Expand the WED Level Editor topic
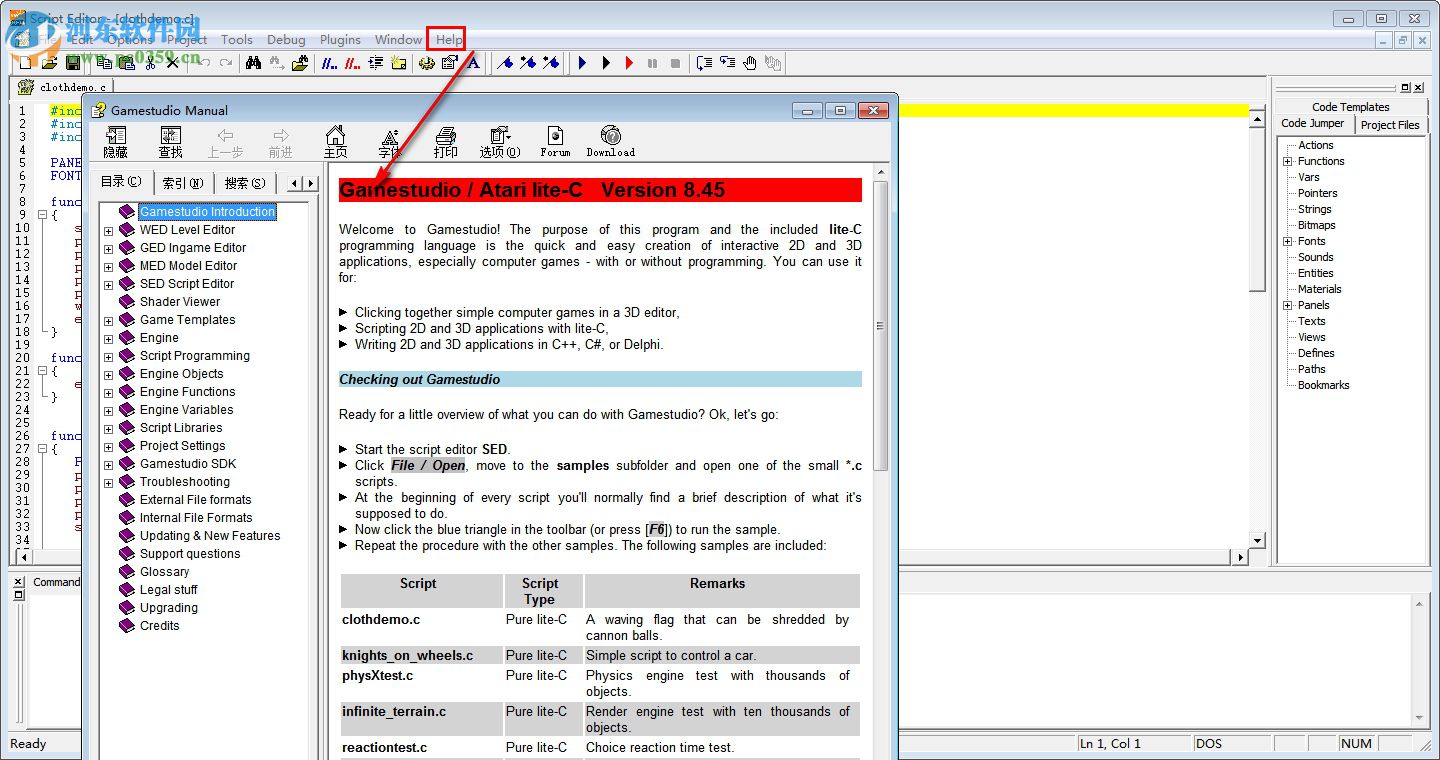The height and width of the screenshot is (760, 1440). [x=108, y=231]
